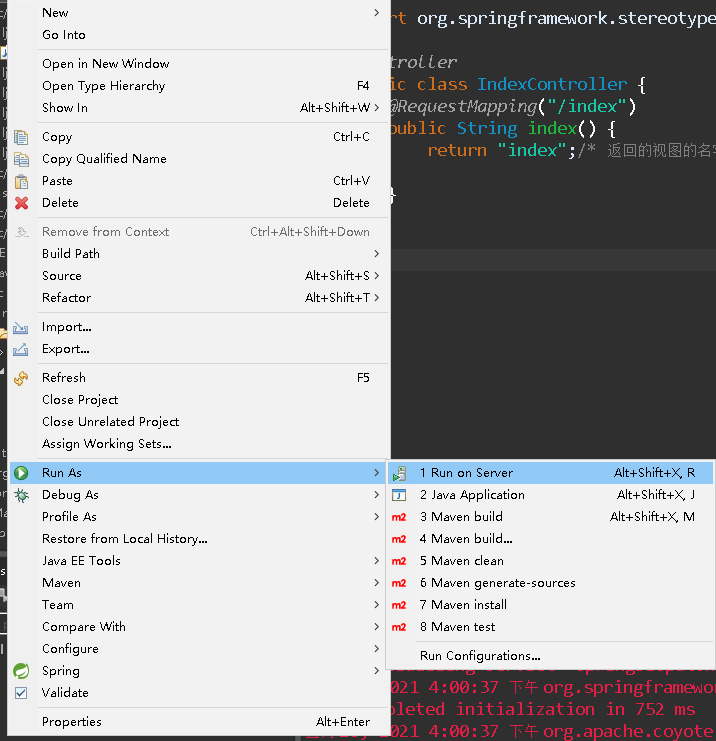Expand the New submenu arrow
Viewport: 716px width, 741px height.
click(x=377, y=13)
